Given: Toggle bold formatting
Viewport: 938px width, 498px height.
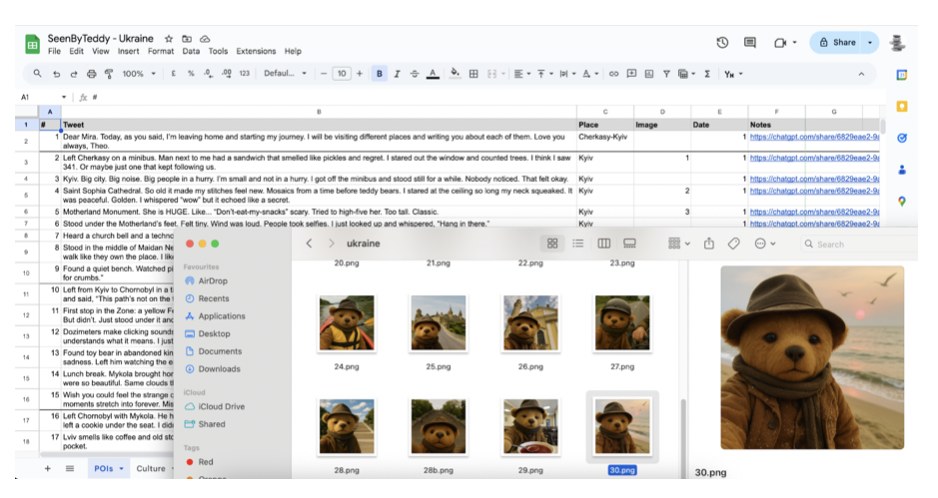Looking at the screenshot, I should (x=379, y=74).
